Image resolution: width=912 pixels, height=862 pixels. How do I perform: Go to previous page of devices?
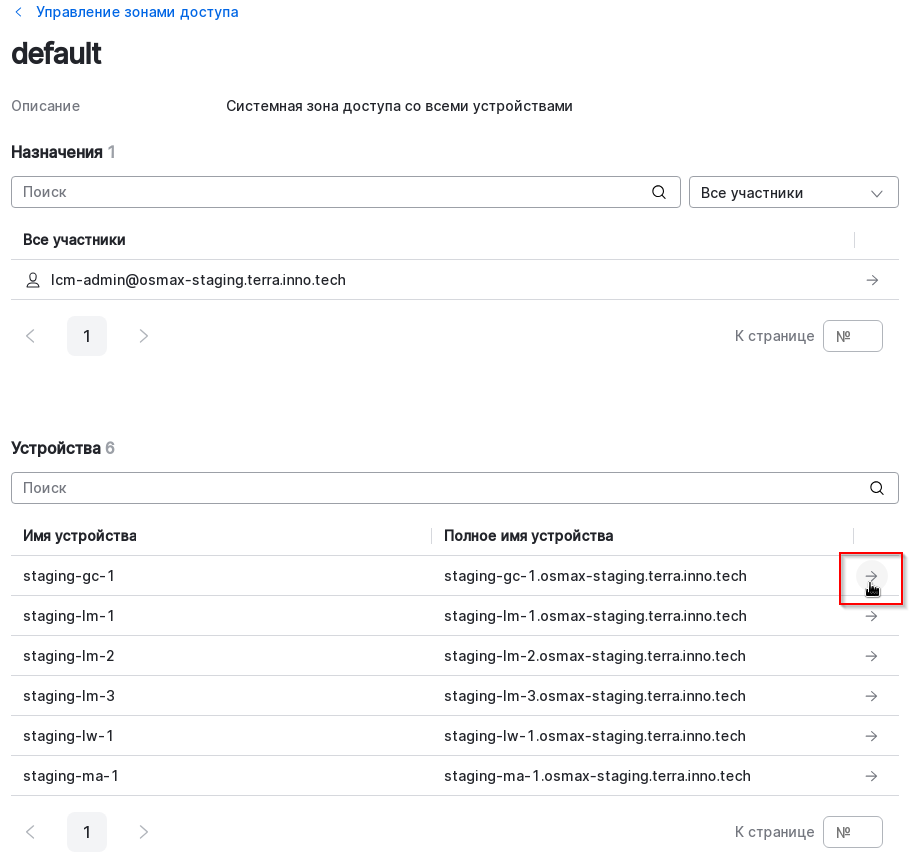(x=30, y=832)
